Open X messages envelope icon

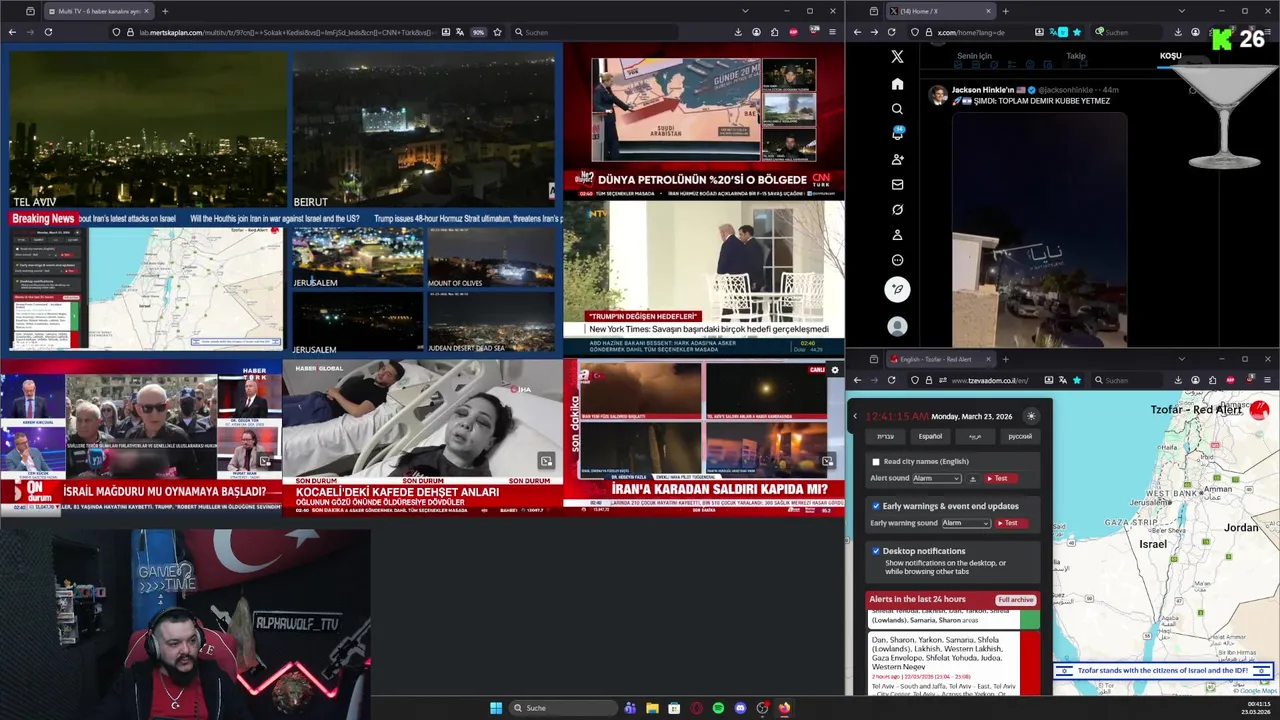[x=897, y=184]
